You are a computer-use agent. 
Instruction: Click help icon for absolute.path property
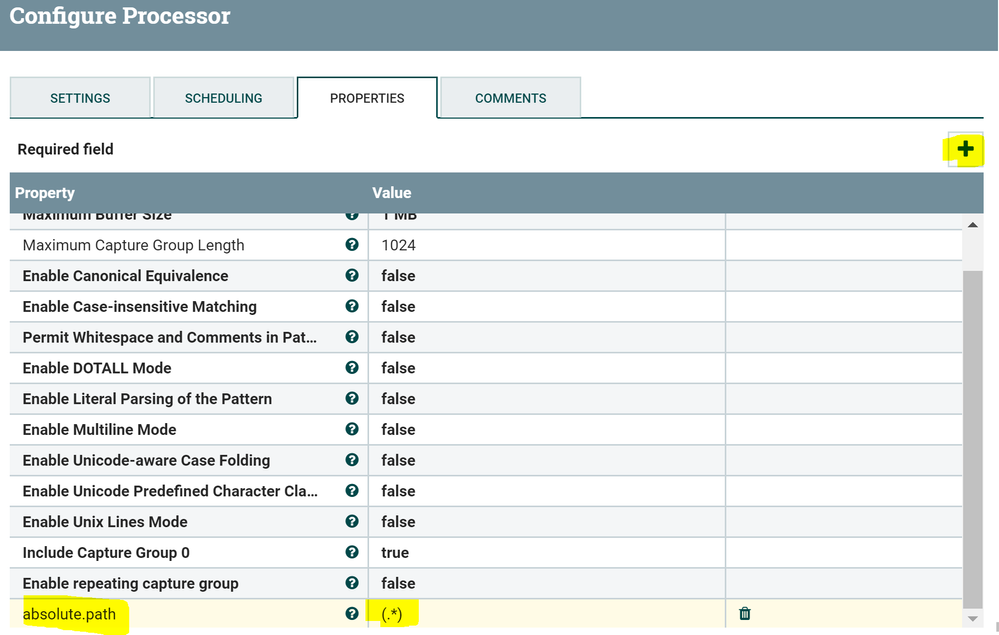352,614
